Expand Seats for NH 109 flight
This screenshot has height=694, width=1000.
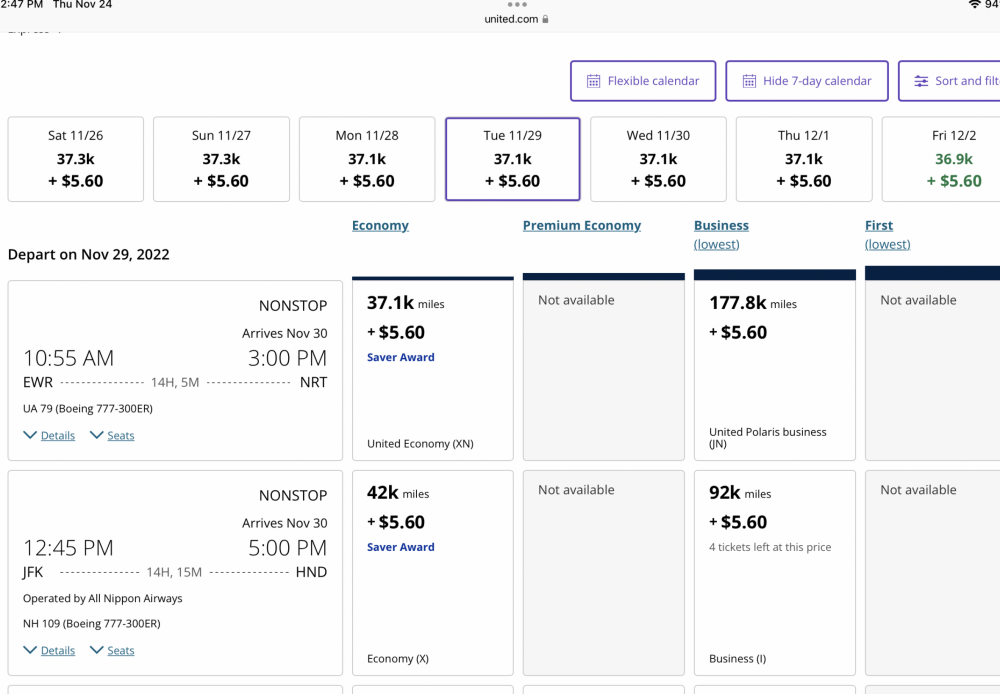point(112,651)
